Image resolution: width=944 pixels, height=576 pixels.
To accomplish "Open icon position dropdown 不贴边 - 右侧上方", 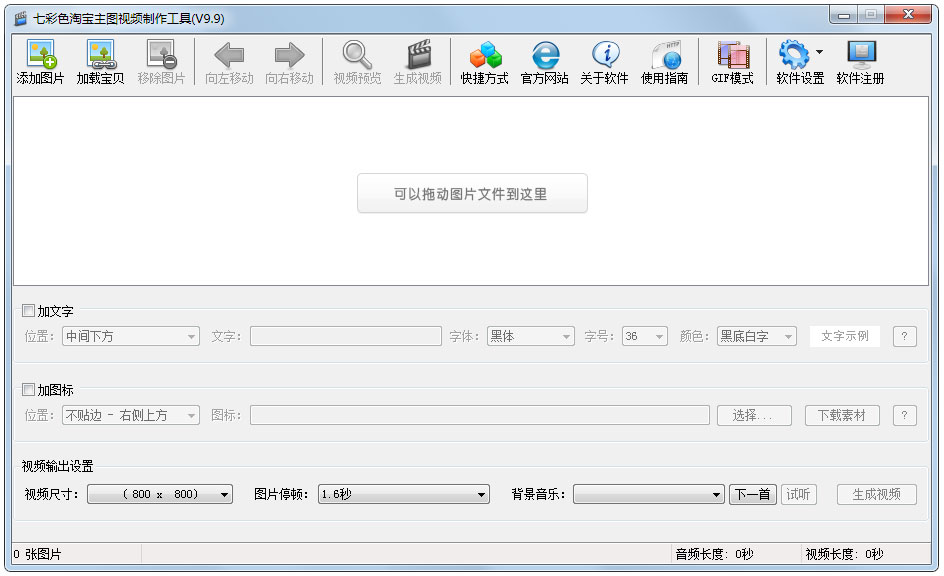I will [131, 415].
